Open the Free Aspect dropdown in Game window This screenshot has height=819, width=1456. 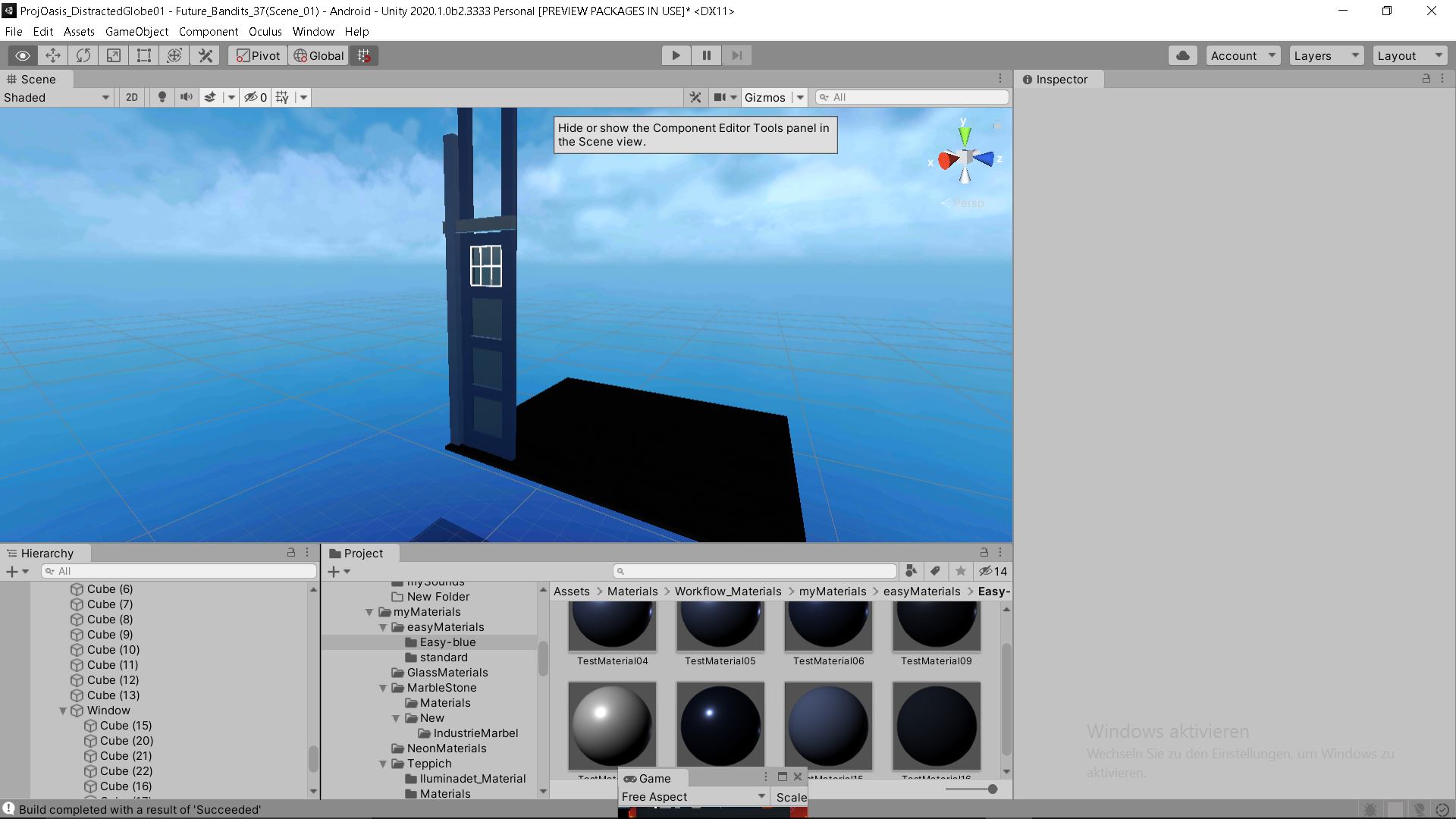[x=694, y=797]
